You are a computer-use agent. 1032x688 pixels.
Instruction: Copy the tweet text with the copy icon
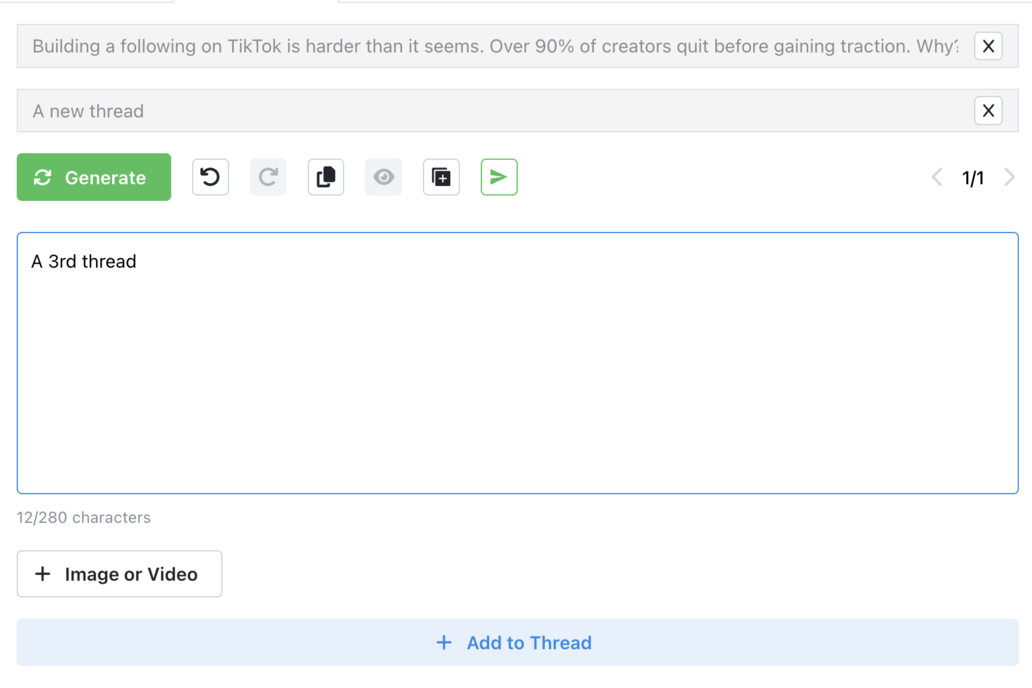pos(326,177)
